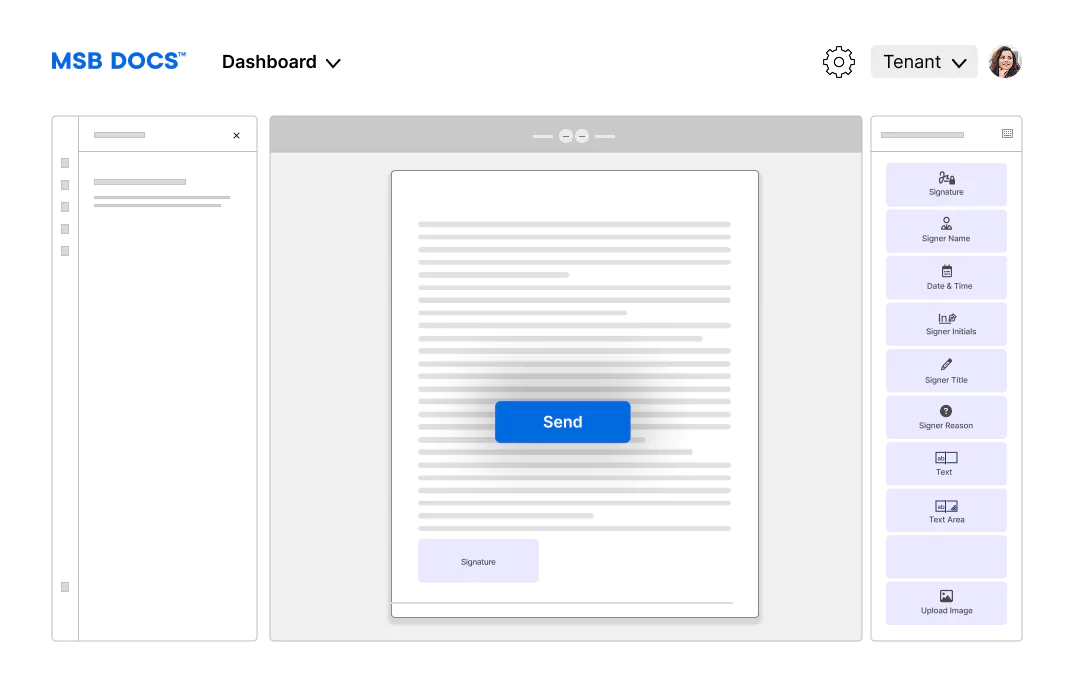Click the MSB DOCS logo
The height and width of the screenshot is (687, 1077).
click(118, 61)
